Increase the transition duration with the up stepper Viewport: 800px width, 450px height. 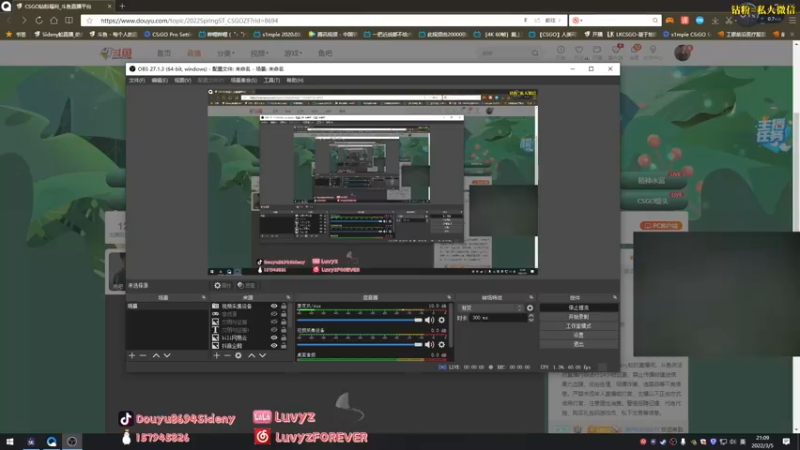[x=531, y=316]
